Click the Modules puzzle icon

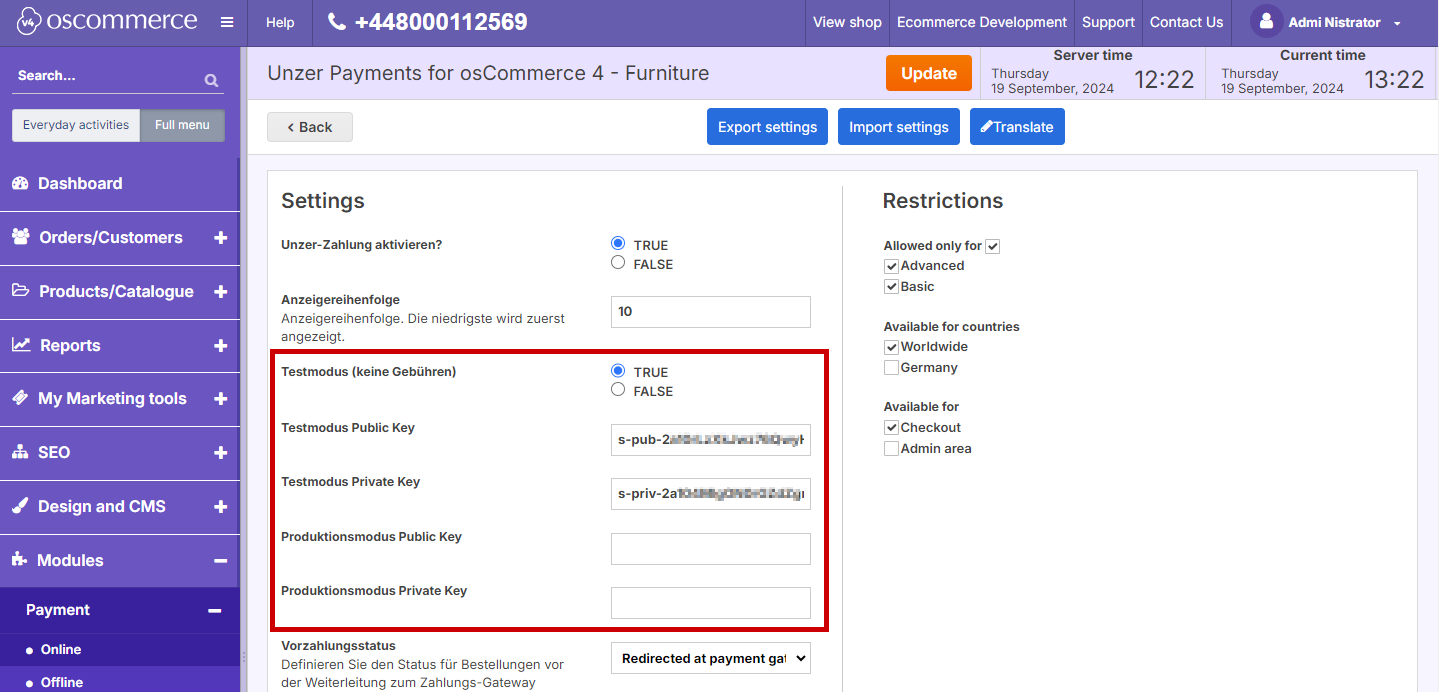[20, 560]
